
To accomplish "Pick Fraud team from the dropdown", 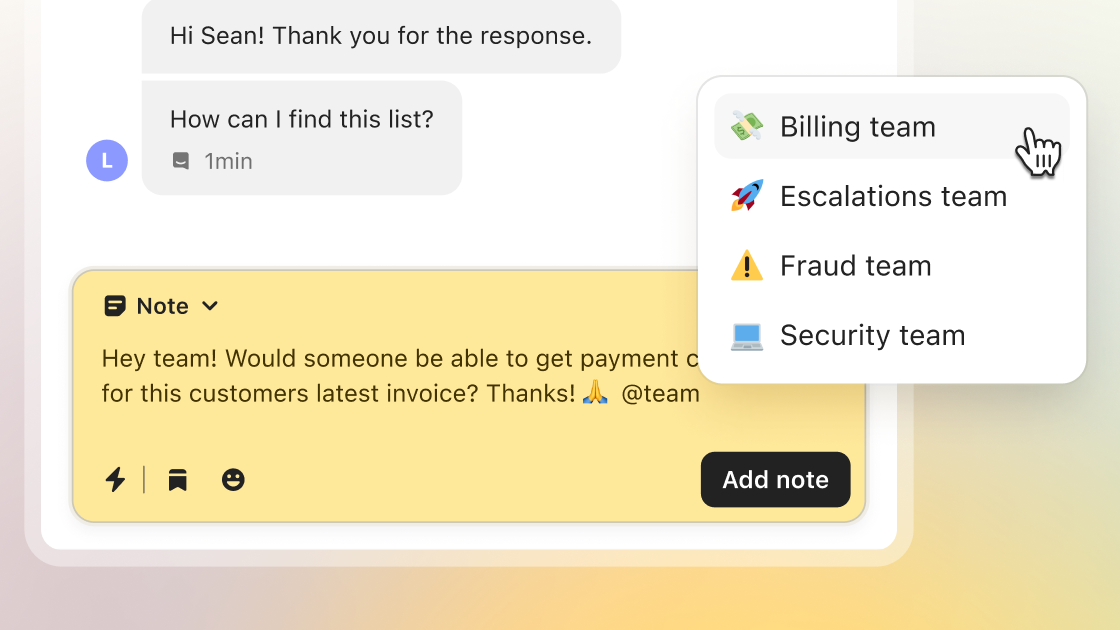I will click(x=855, y=266).
